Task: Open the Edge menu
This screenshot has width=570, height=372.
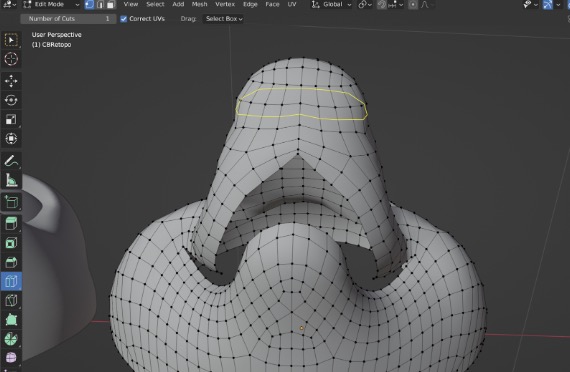Action: (x=250, y=4)
